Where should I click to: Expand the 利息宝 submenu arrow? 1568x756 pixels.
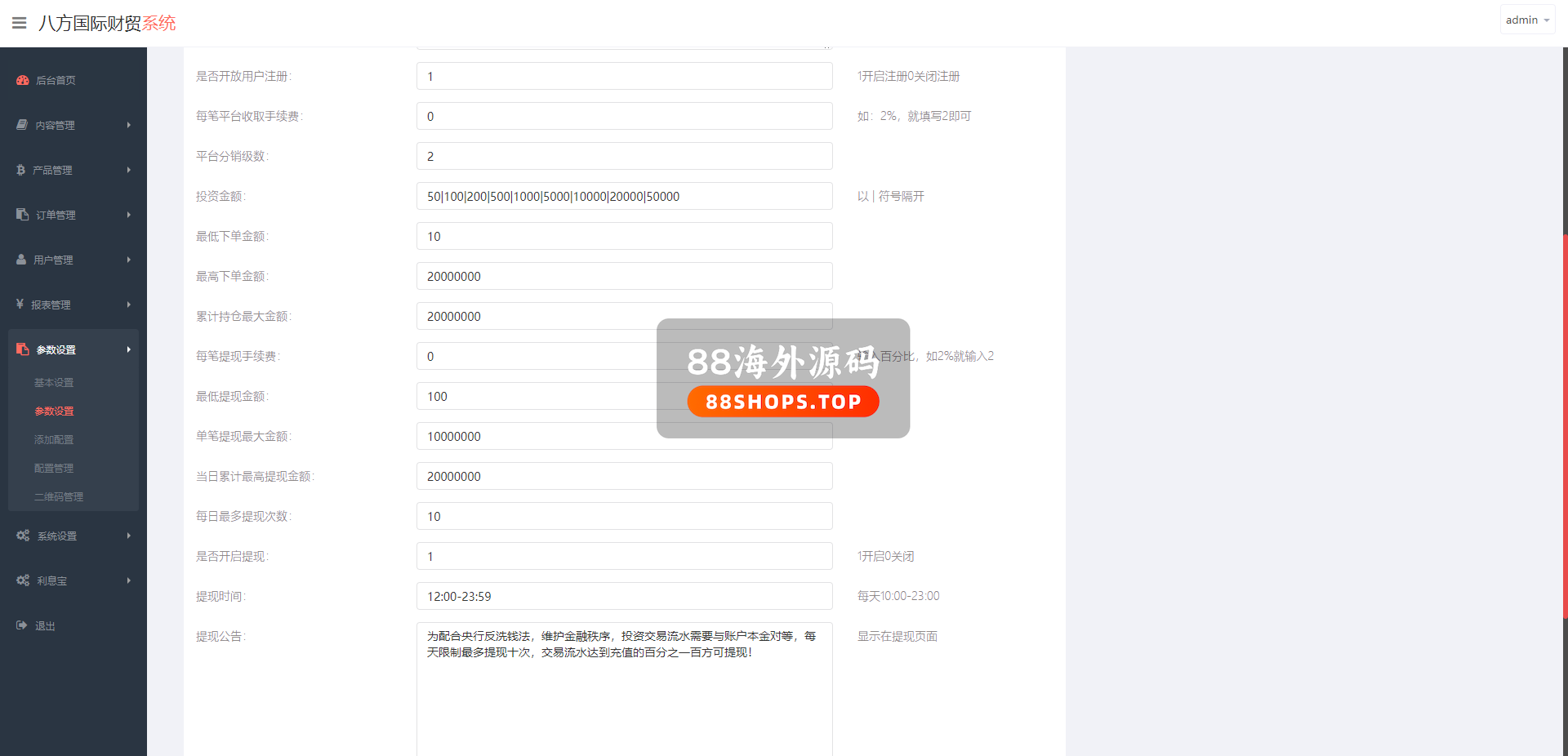click(x=129, y=580)
